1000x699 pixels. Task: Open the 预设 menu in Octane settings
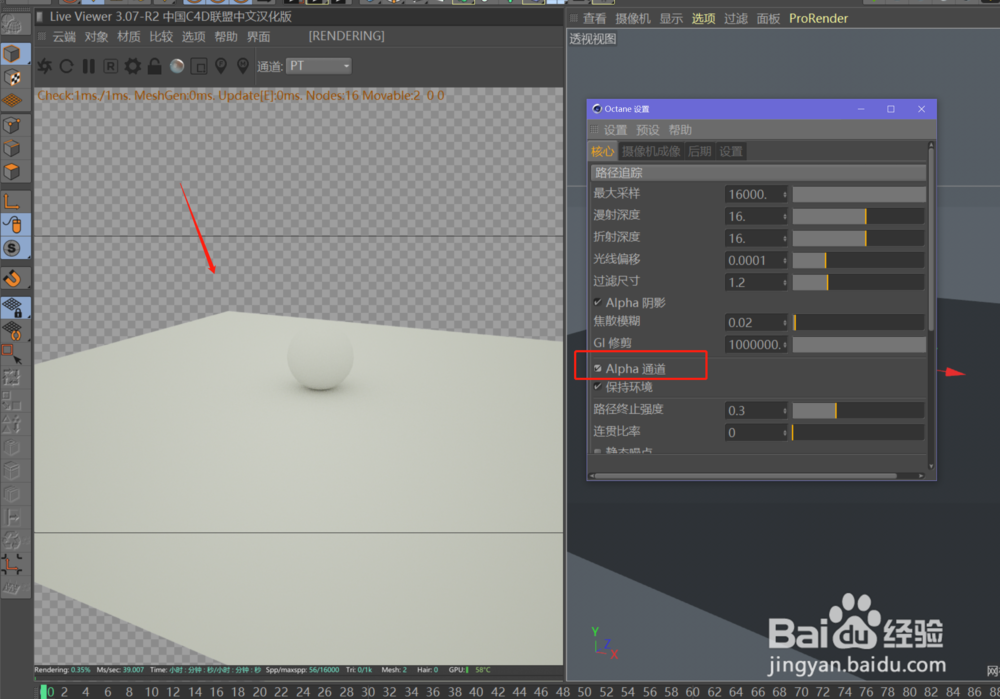pyautogui.click(x=647, y=130)
